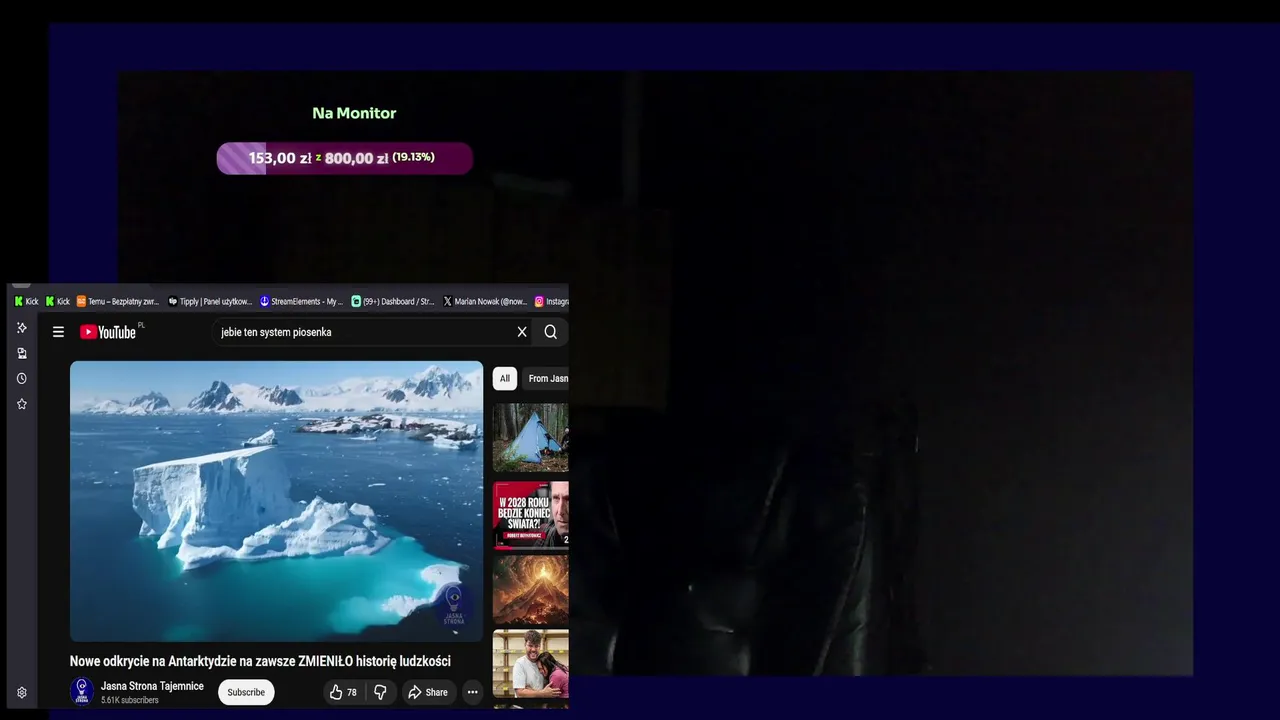Open the Marian Nowak X bookmark

tap(485, 301)
